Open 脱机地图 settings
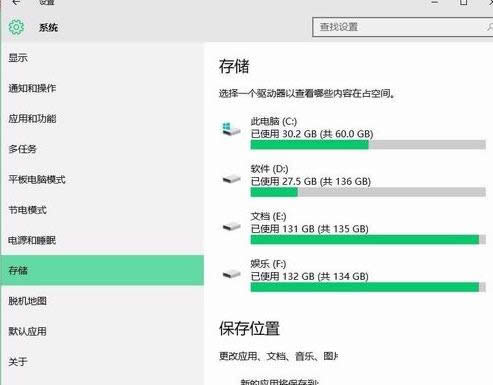Screen dimensions: 493x385 (102, 301)
